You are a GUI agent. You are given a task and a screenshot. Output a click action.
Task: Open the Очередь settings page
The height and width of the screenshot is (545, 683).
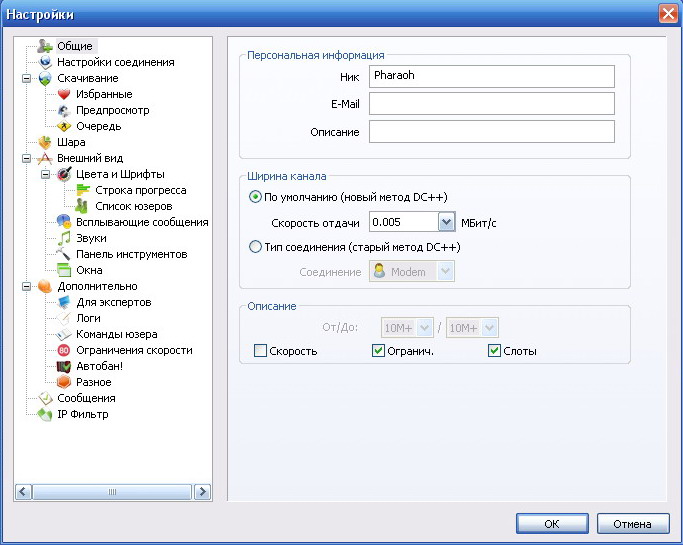pos(99,126)
